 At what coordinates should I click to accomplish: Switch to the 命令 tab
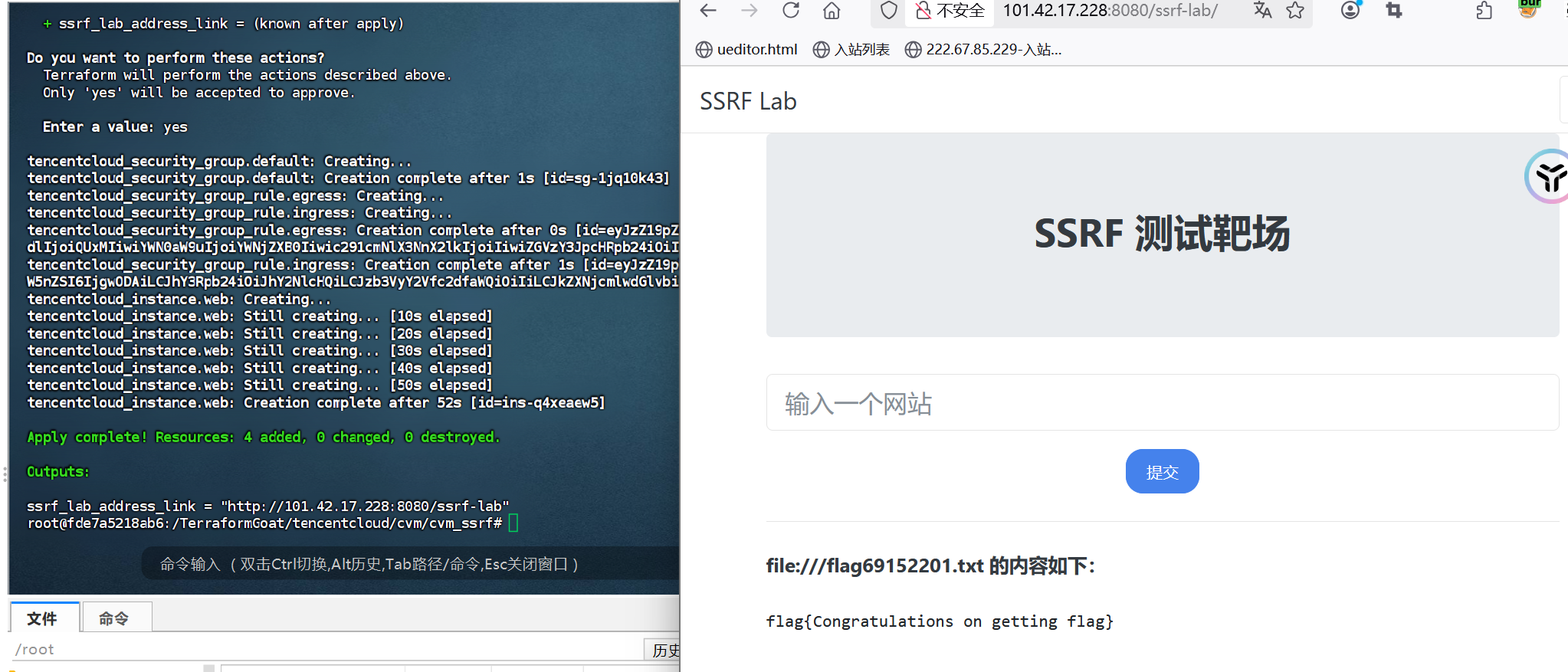114,618
